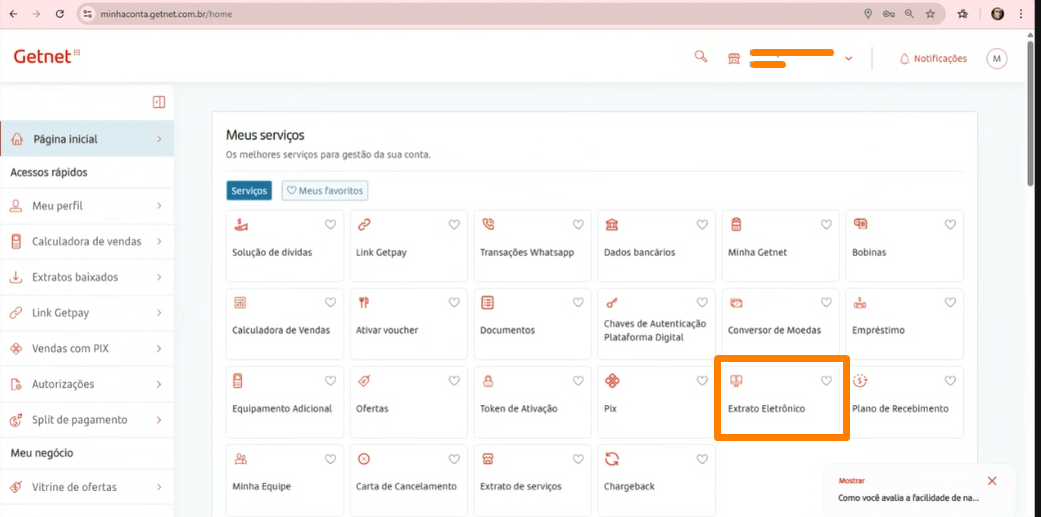Click the Equipamento Adicional terminal icon
The image size is (1041, 517).
point(238,381)
